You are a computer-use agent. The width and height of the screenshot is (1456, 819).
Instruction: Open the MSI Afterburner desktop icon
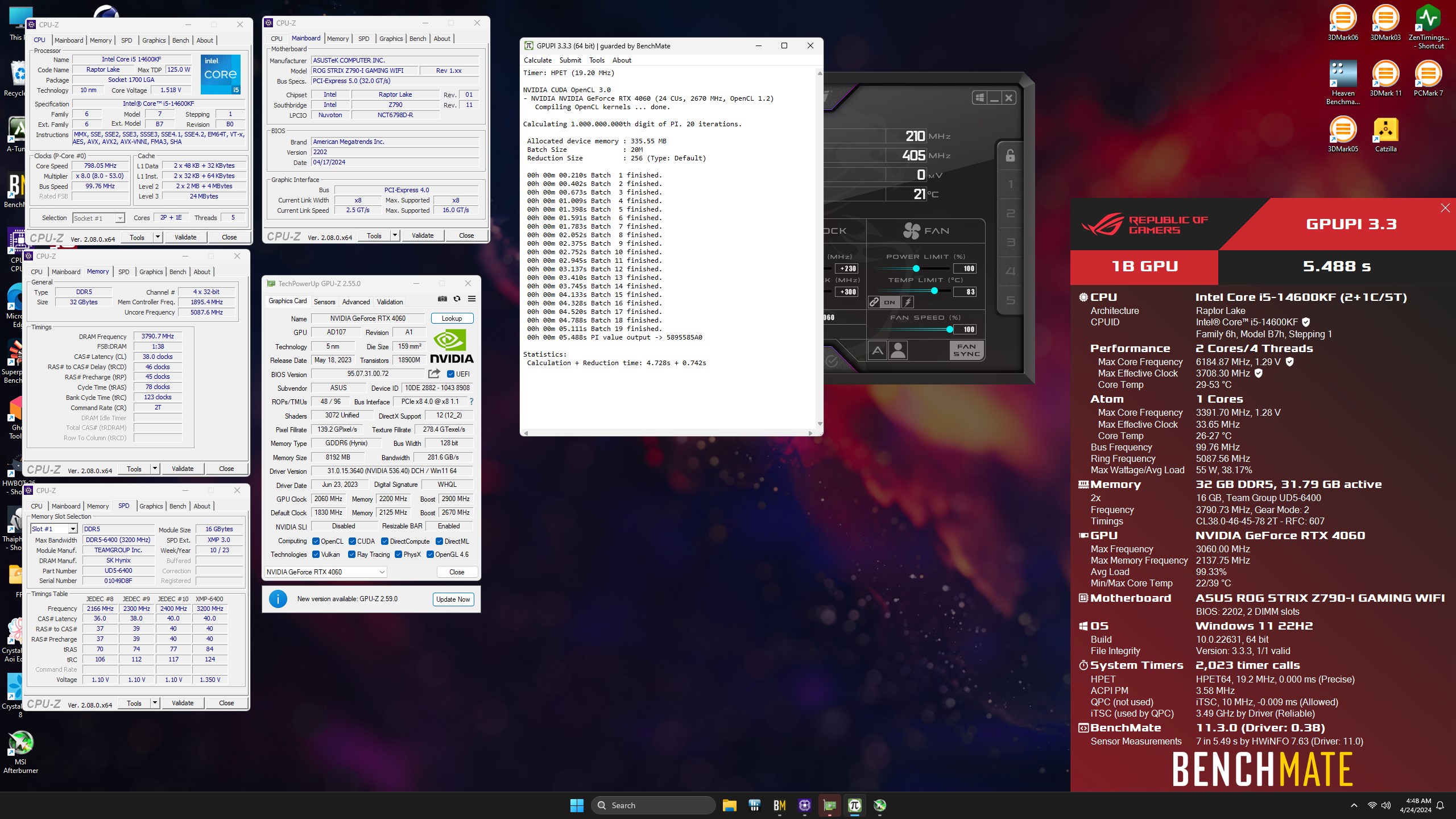(20, 752)
